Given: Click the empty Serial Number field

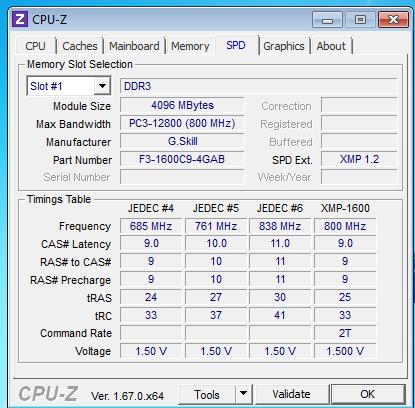Looking at the screenshot, I should pyautogui.click(x=182, y=177).
